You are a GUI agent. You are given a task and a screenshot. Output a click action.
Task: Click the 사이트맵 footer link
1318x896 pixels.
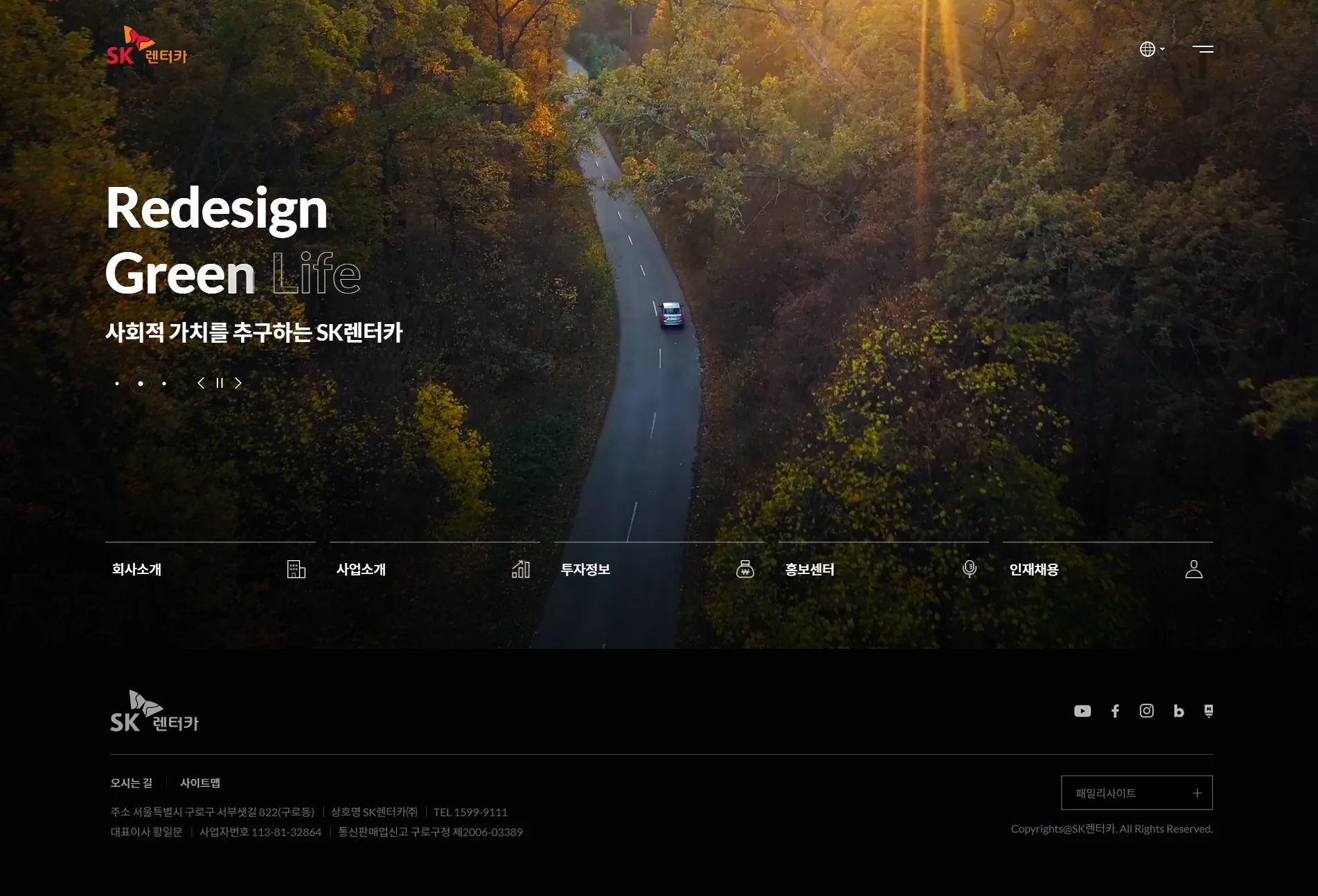tap(200, 783)
